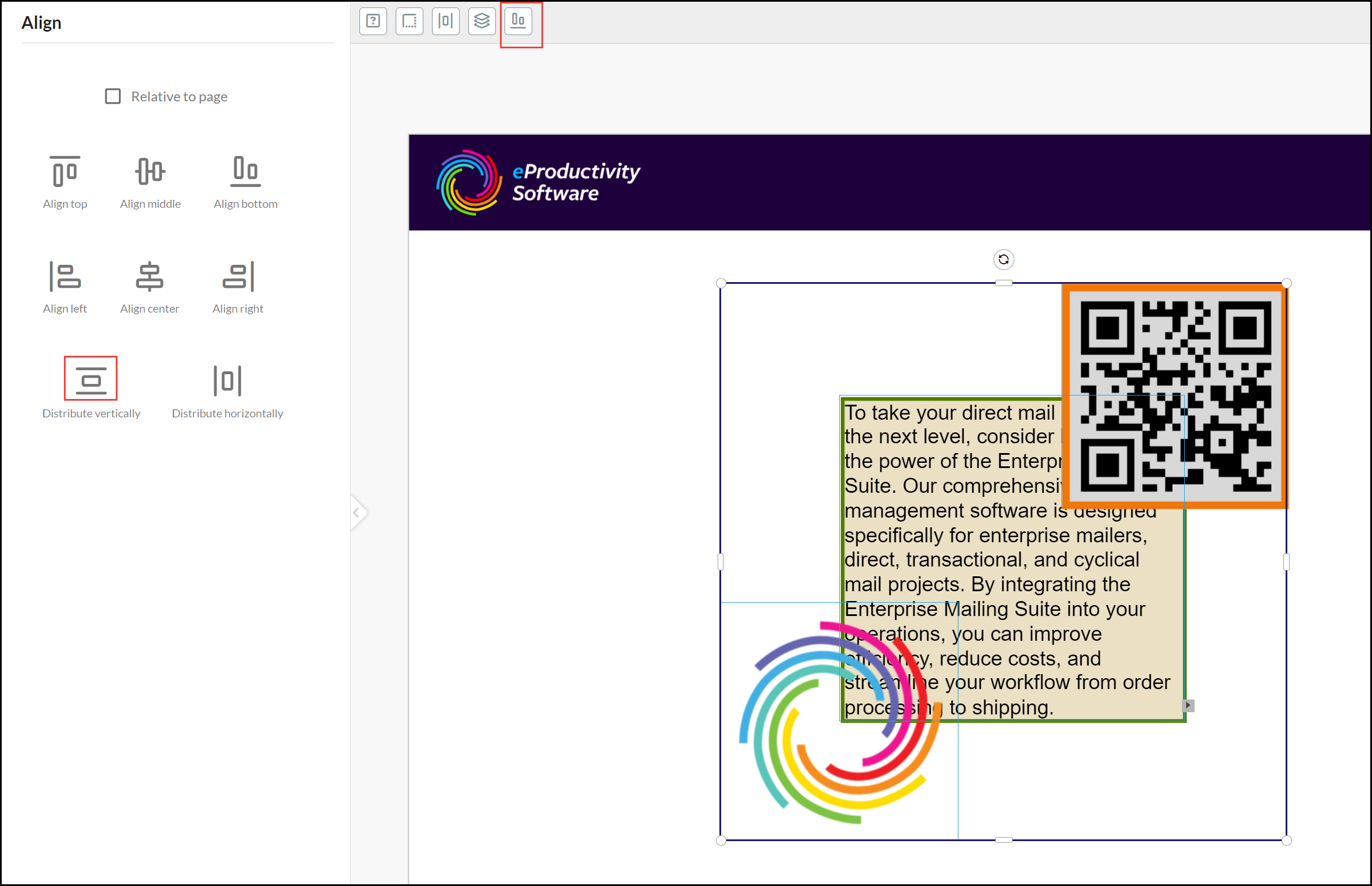Open the help question-mark toolbar button
The height and width of the screenshot is (886, 1372).
tap(373, 21)
